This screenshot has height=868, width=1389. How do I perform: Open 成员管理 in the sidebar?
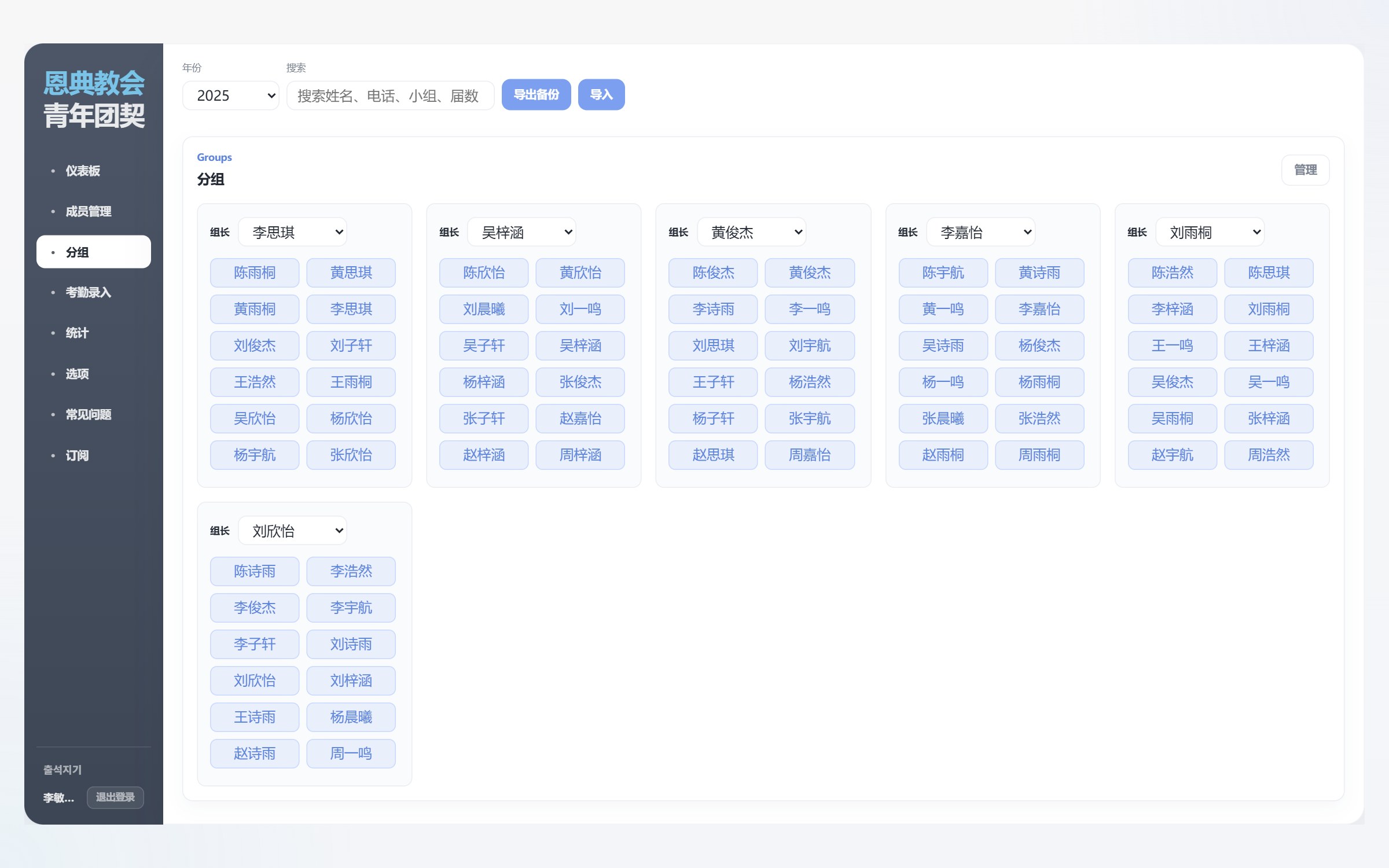pos(93,211)
